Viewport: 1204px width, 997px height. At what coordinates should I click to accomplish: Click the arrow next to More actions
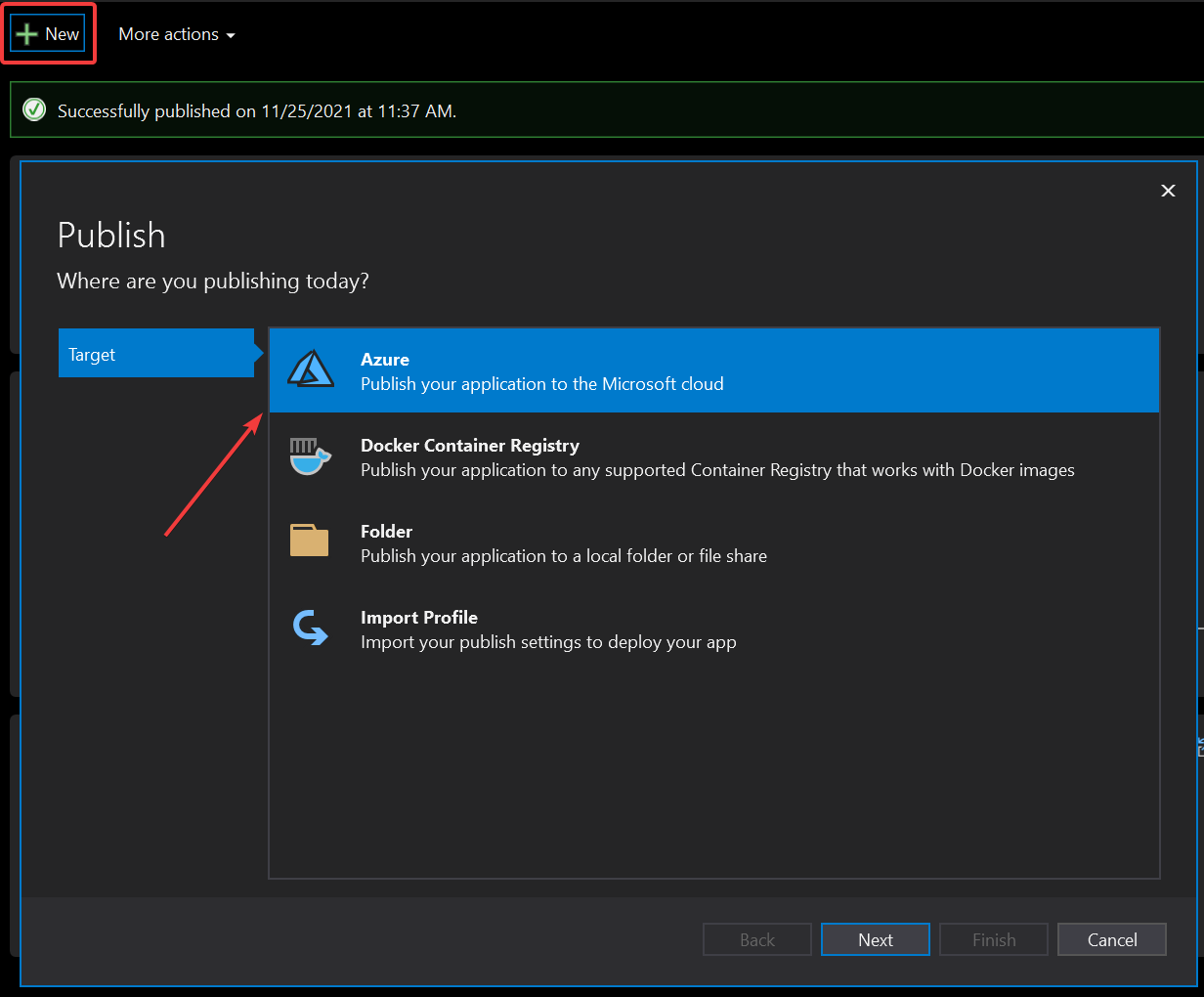231,35
